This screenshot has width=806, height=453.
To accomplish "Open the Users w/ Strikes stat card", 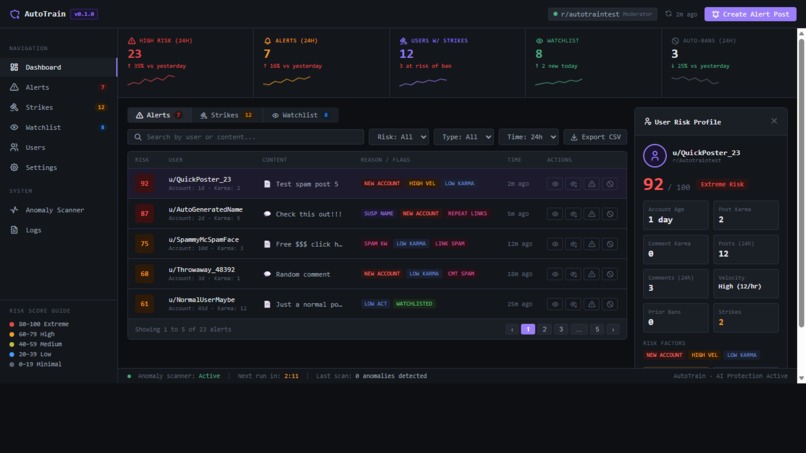I will (457, 62).
